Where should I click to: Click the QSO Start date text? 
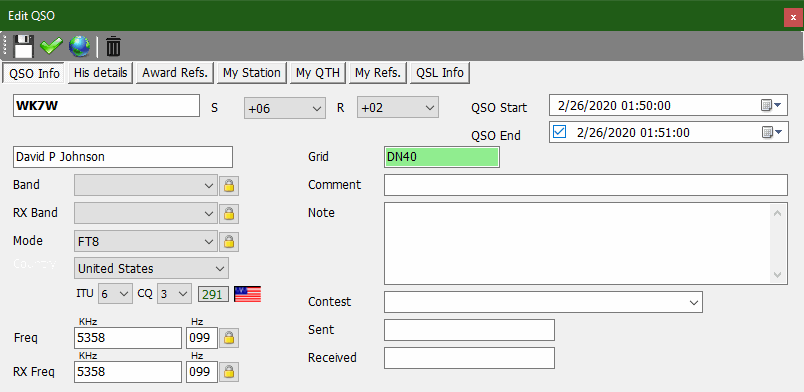click(x=614, y=106)
